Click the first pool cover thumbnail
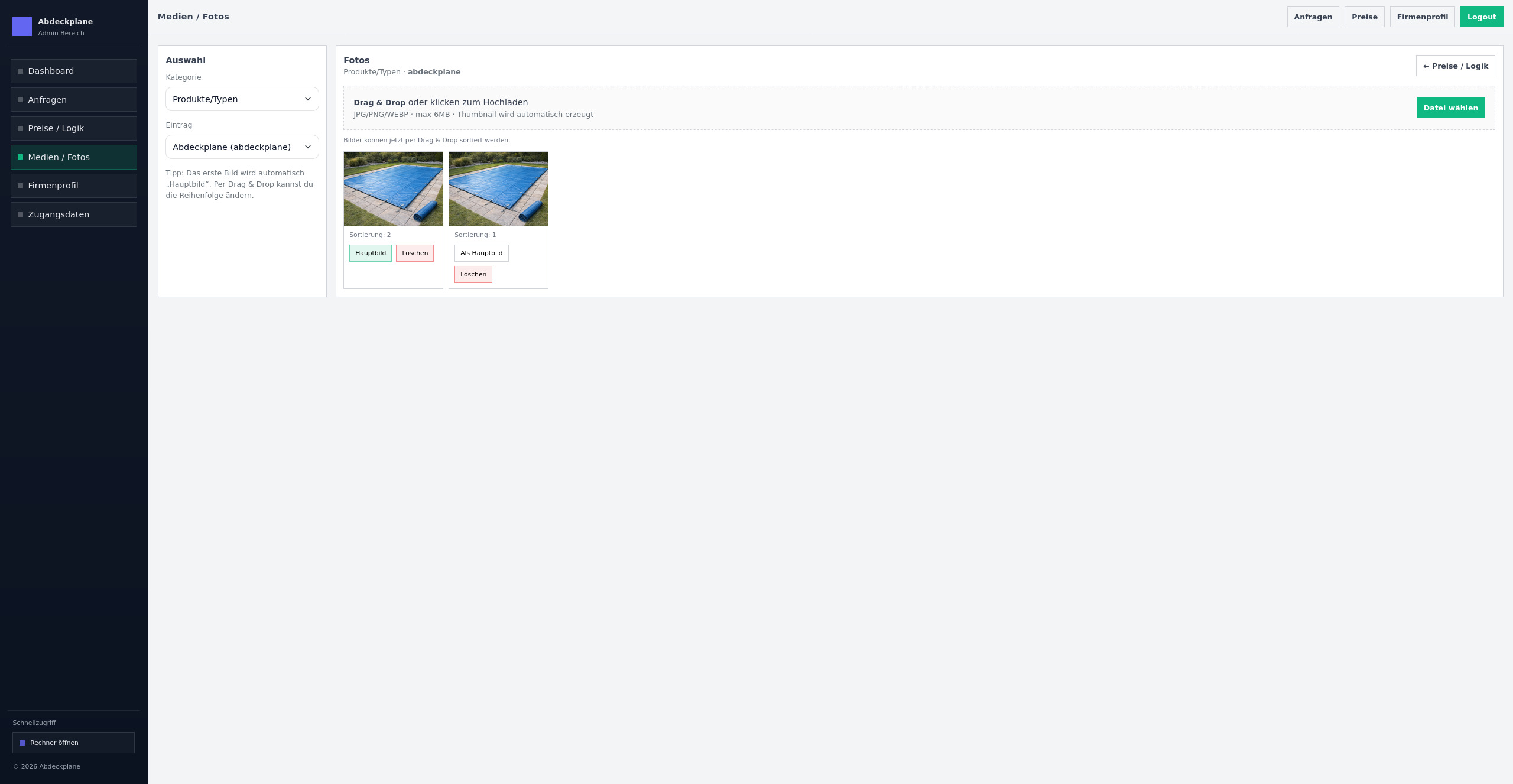1513x784 pixels. [393, 188]
